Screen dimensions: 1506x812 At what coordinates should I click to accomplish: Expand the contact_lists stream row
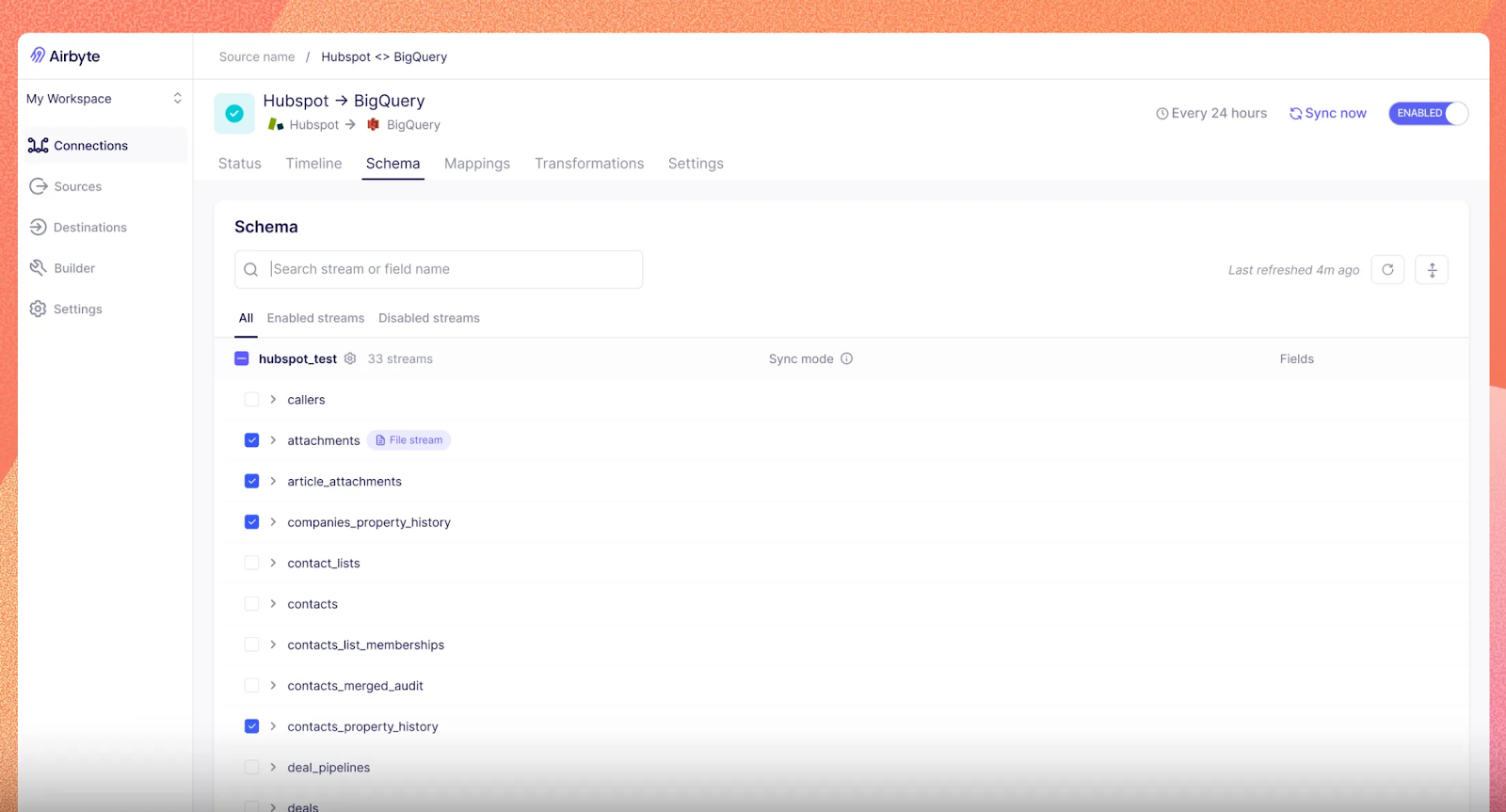click(273, 563)
